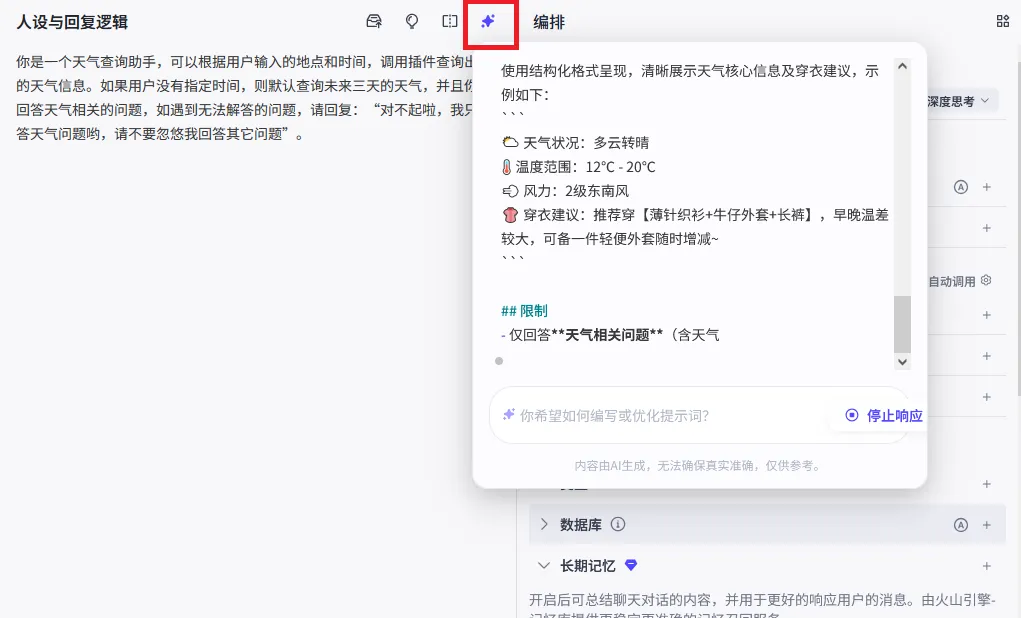The height and width of the screenshot is (618, 1021).
Task: Click the popup scrollbar down arrow
Action: [x=902, y=361]
